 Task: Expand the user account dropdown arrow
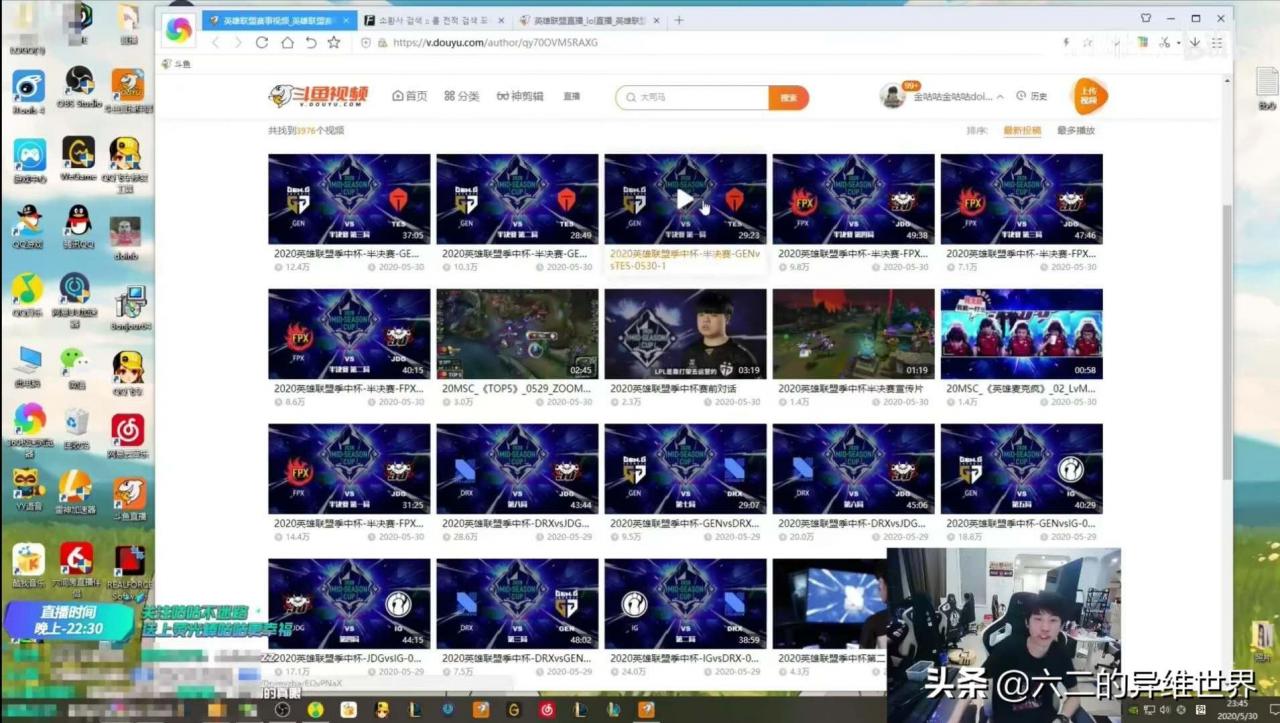tap(1001, 96)
